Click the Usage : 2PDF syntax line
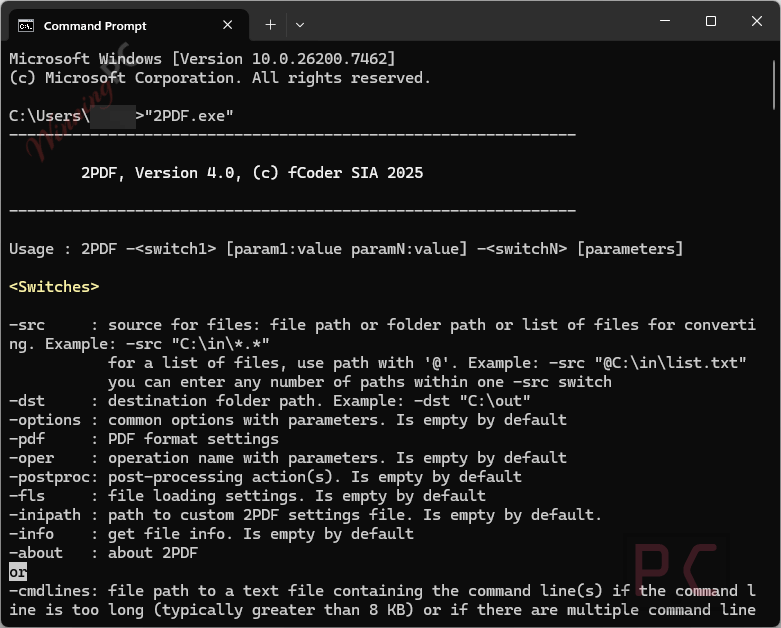The height and width of the screenshot is (628, 781). (x=346, y=249)
